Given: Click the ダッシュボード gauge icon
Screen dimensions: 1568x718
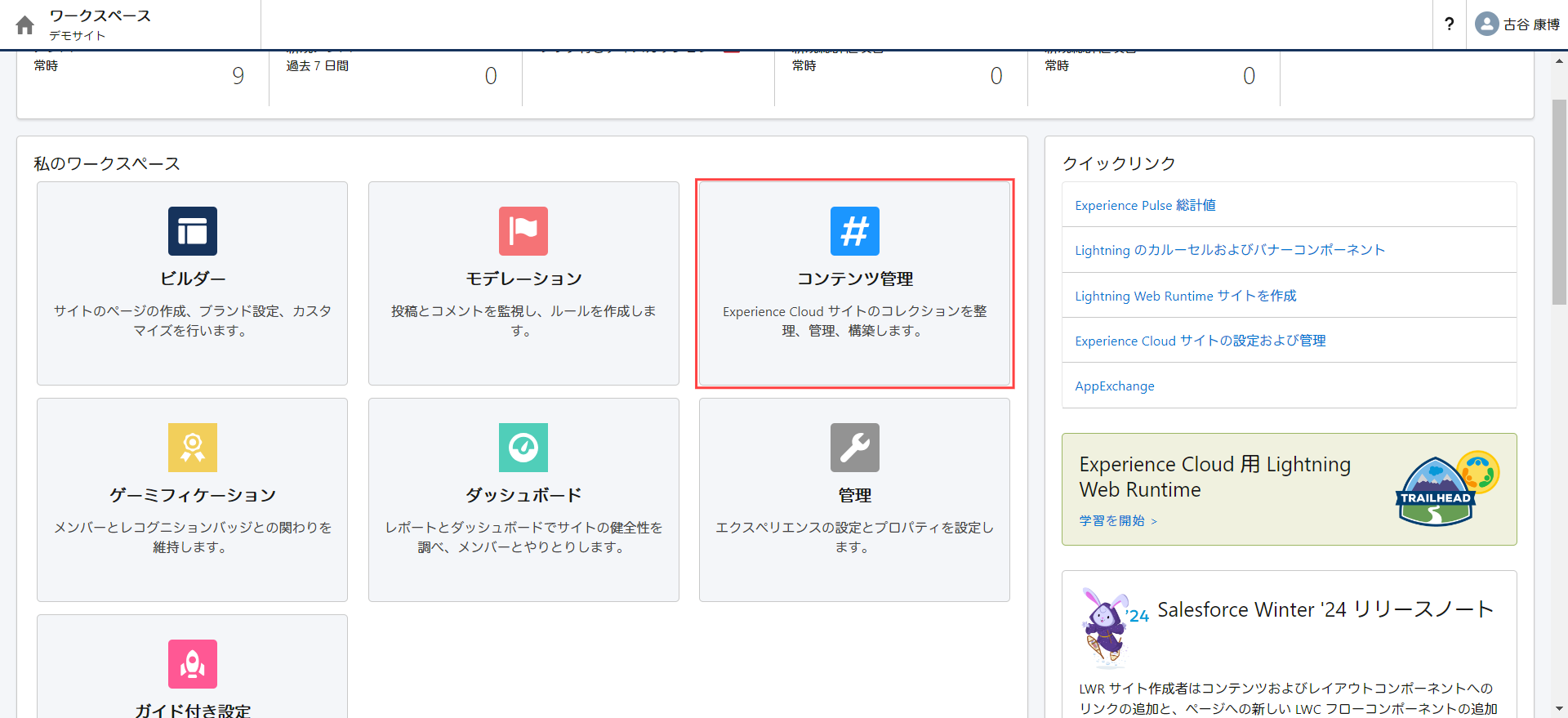Looking at the screenshot, I should [523, 448].
